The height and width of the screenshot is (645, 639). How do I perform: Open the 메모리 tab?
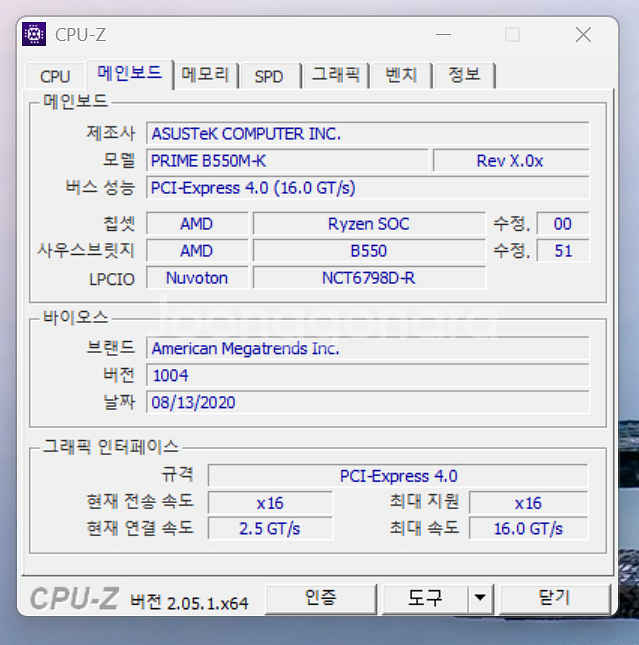coord(205,75)
